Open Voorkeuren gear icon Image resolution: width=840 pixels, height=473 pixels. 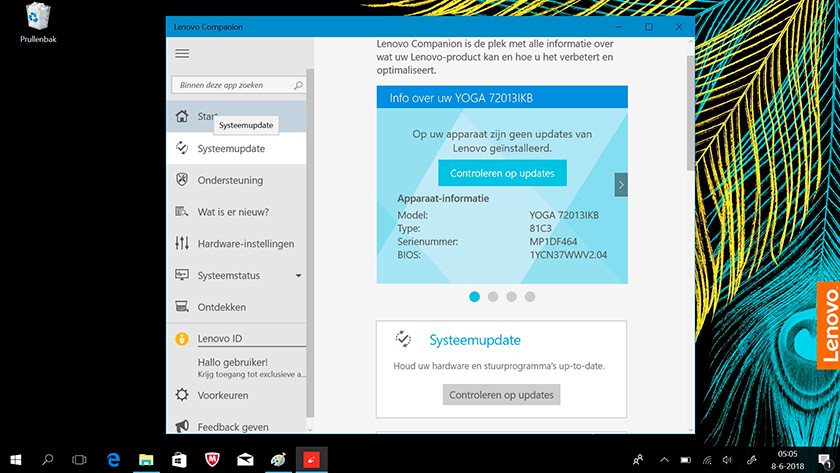pos(182,395)
